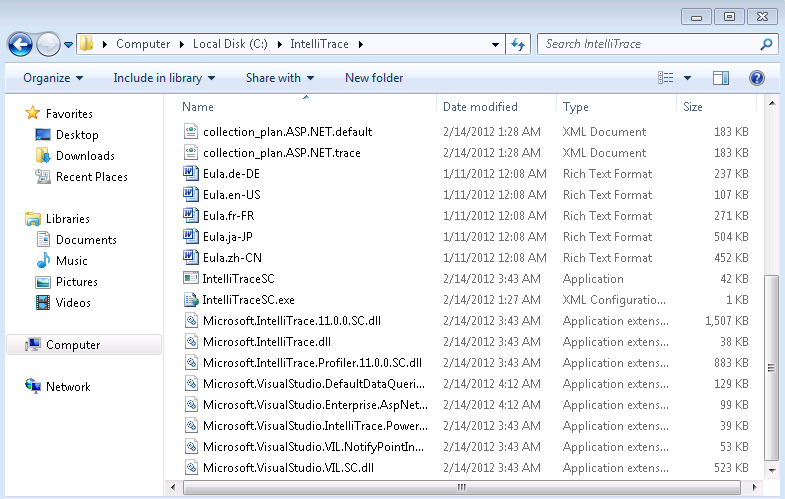Screen dimensions: 785x499
Task: Select file Microsoft.VisualStudio.VIL.NotifyPointIn...
Action: click(x=313, y=447)
